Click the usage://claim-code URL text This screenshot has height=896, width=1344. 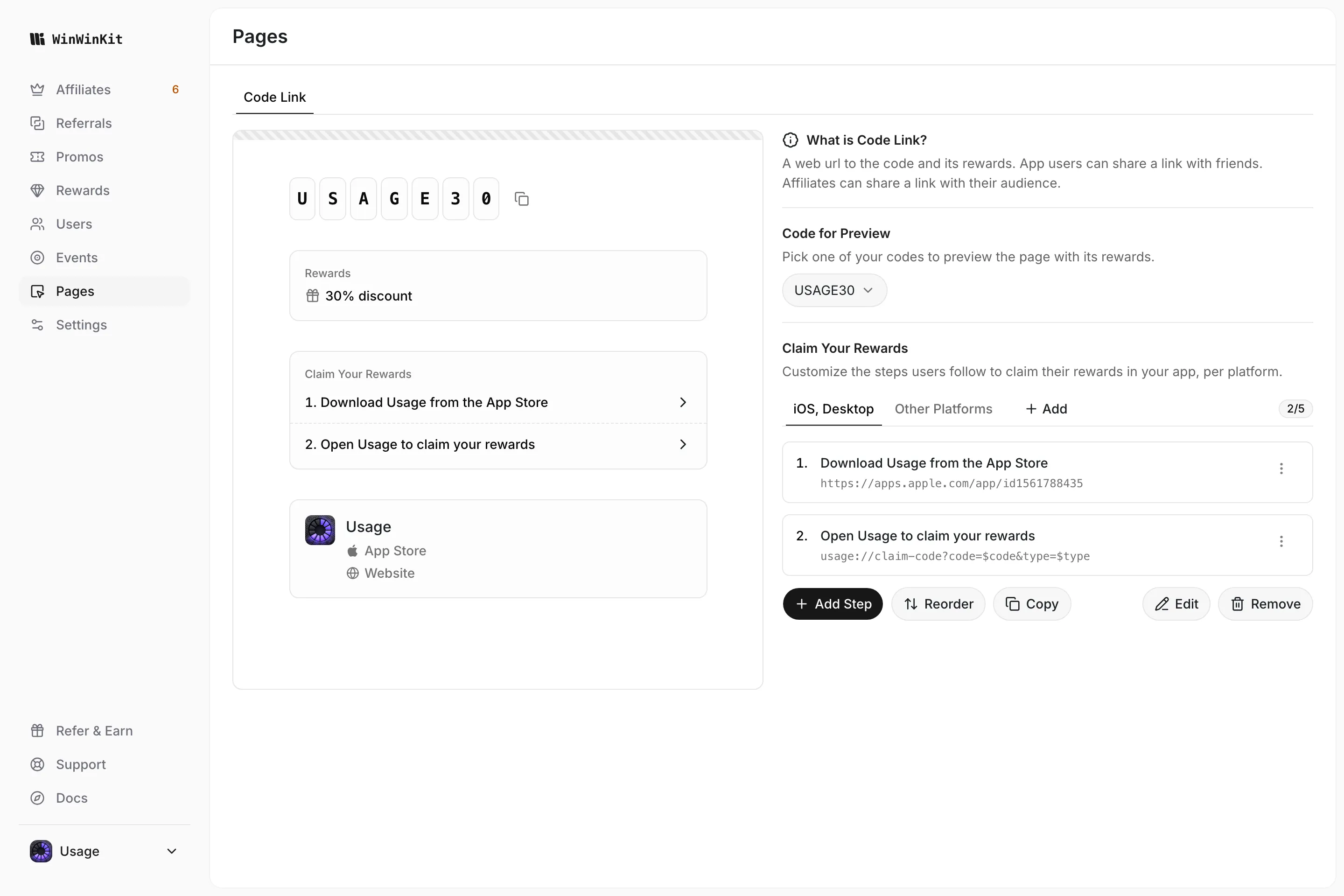coord(955,557)
